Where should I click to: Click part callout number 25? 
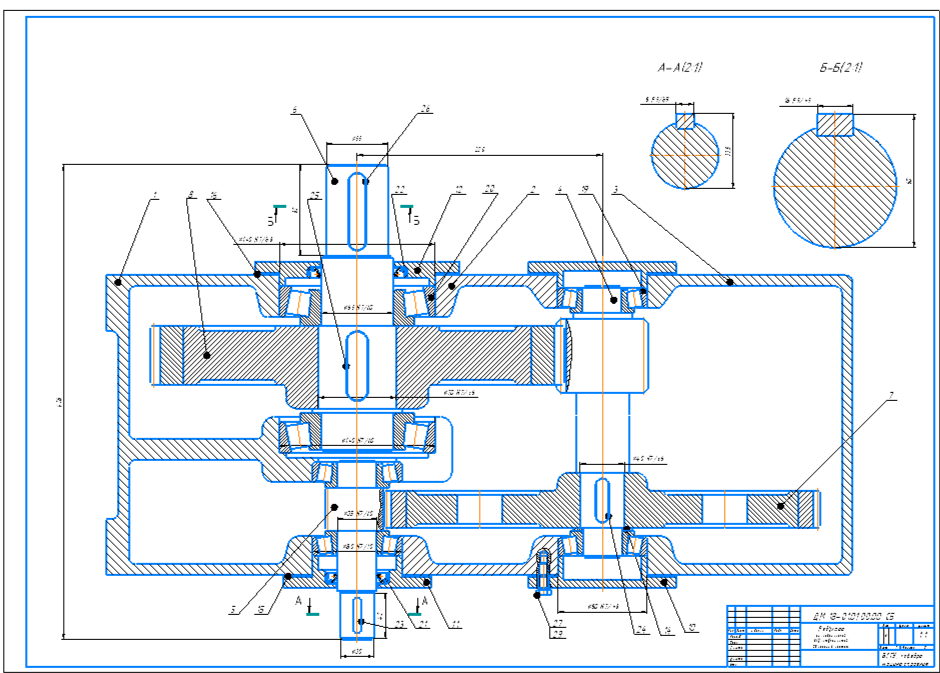[x=315, y=195]
